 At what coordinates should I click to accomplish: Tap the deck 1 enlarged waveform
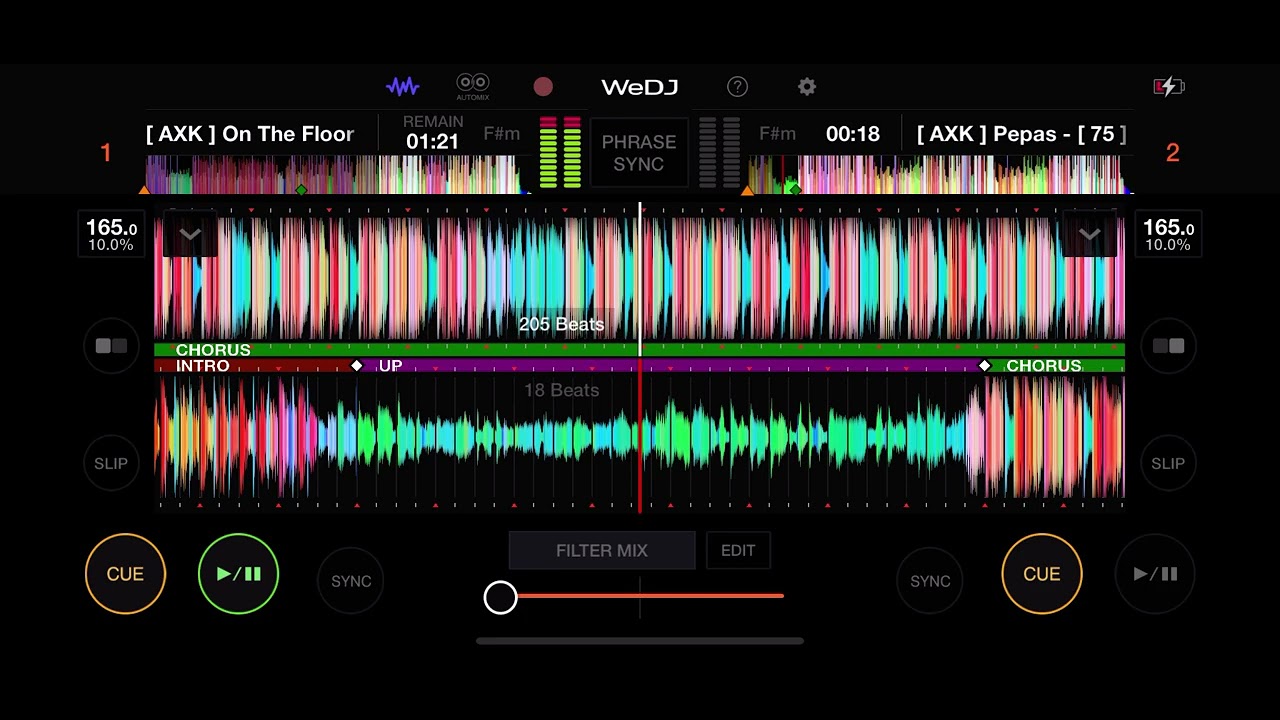640,278
